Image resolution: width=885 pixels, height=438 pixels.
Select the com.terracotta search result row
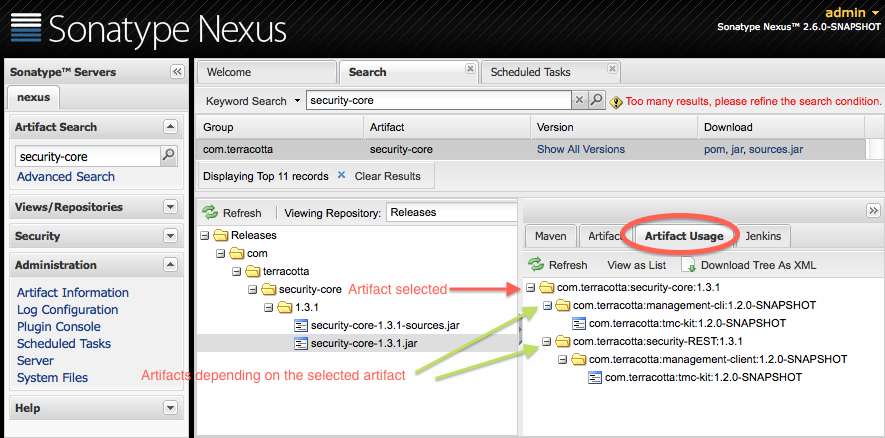[x=531, y=150]
